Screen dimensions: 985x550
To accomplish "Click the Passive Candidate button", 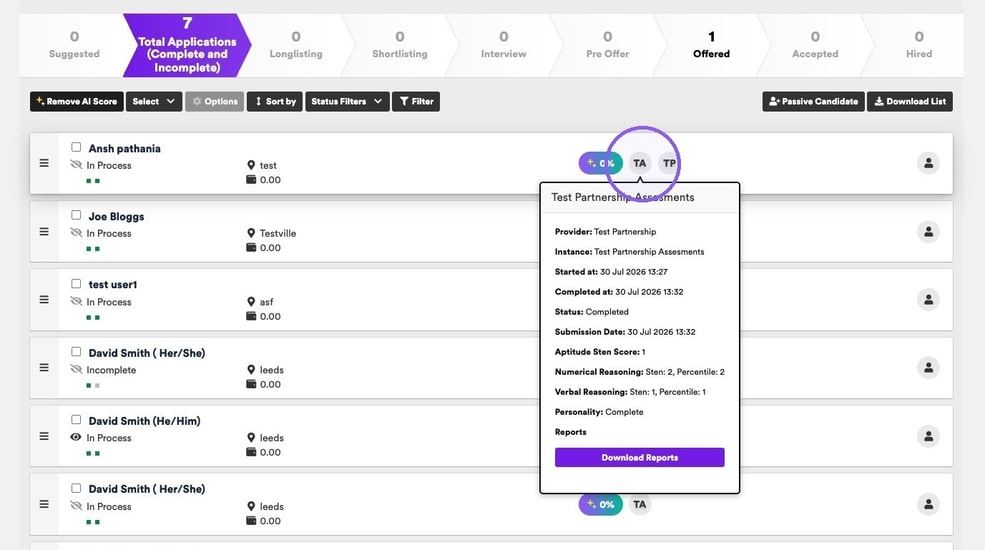I will (x=814, y=101).
